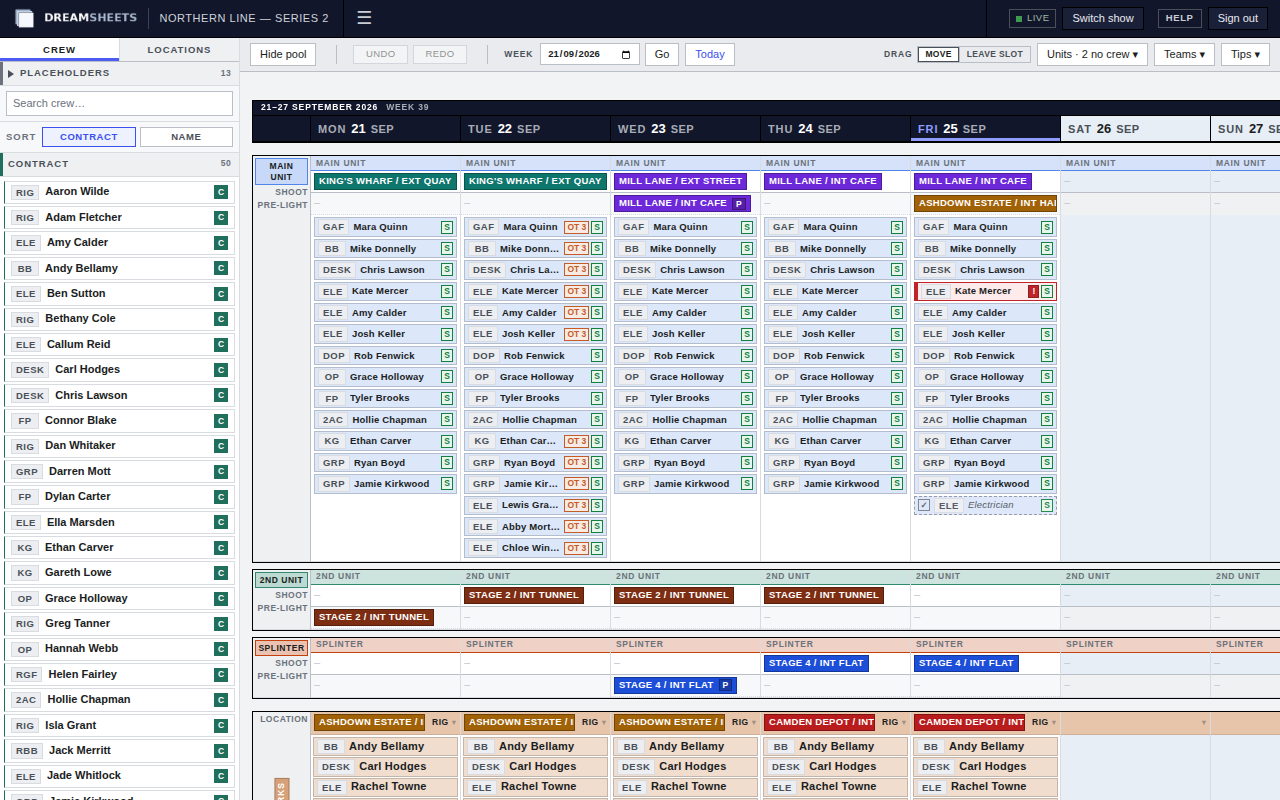
Task: Click the Sign out button
Action: tap(1238, 18)
